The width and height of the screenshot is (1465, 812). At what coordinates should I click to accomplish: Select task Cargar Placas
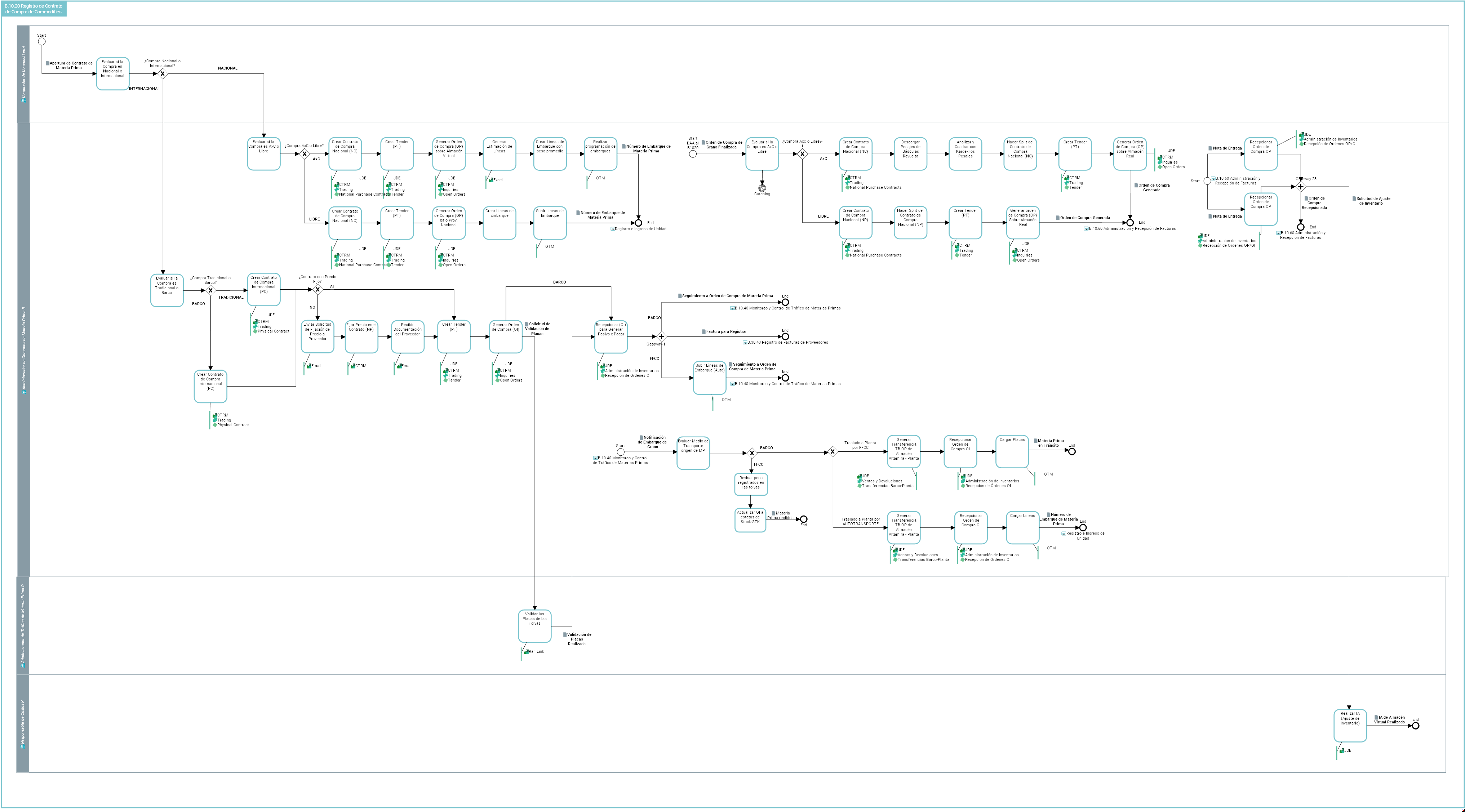(1012, 451)
